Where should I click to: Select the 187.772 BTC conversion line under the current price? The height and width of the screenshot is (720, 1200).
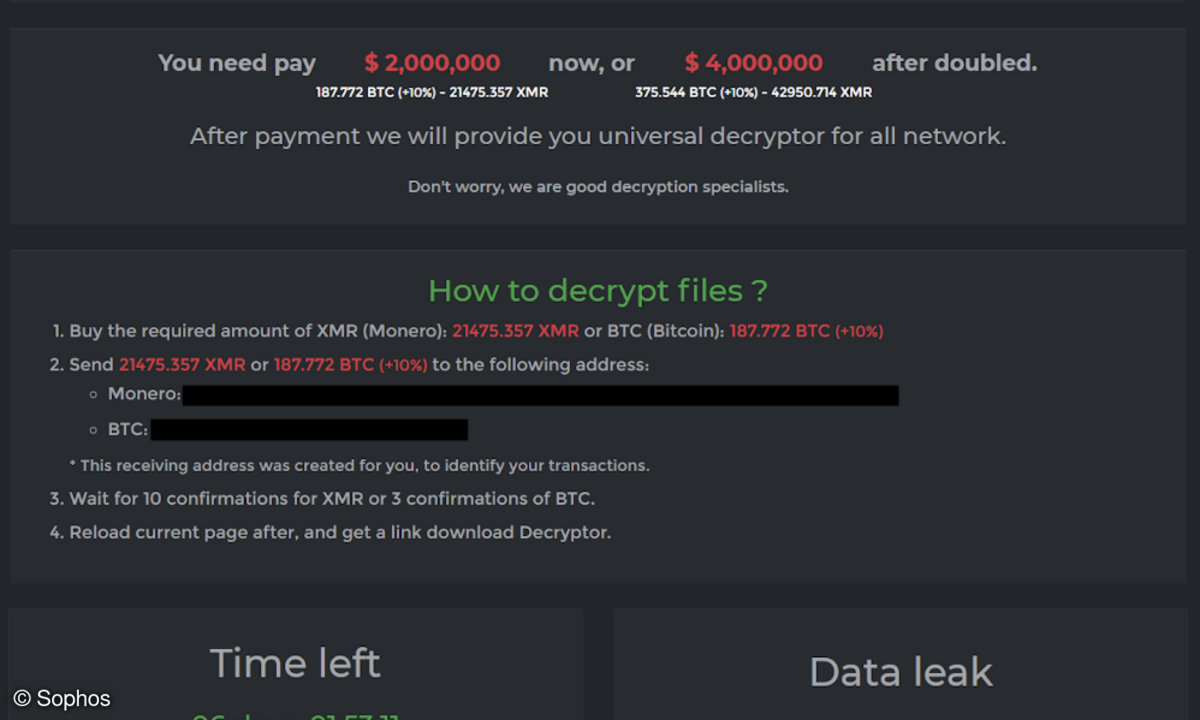[432, 93]
